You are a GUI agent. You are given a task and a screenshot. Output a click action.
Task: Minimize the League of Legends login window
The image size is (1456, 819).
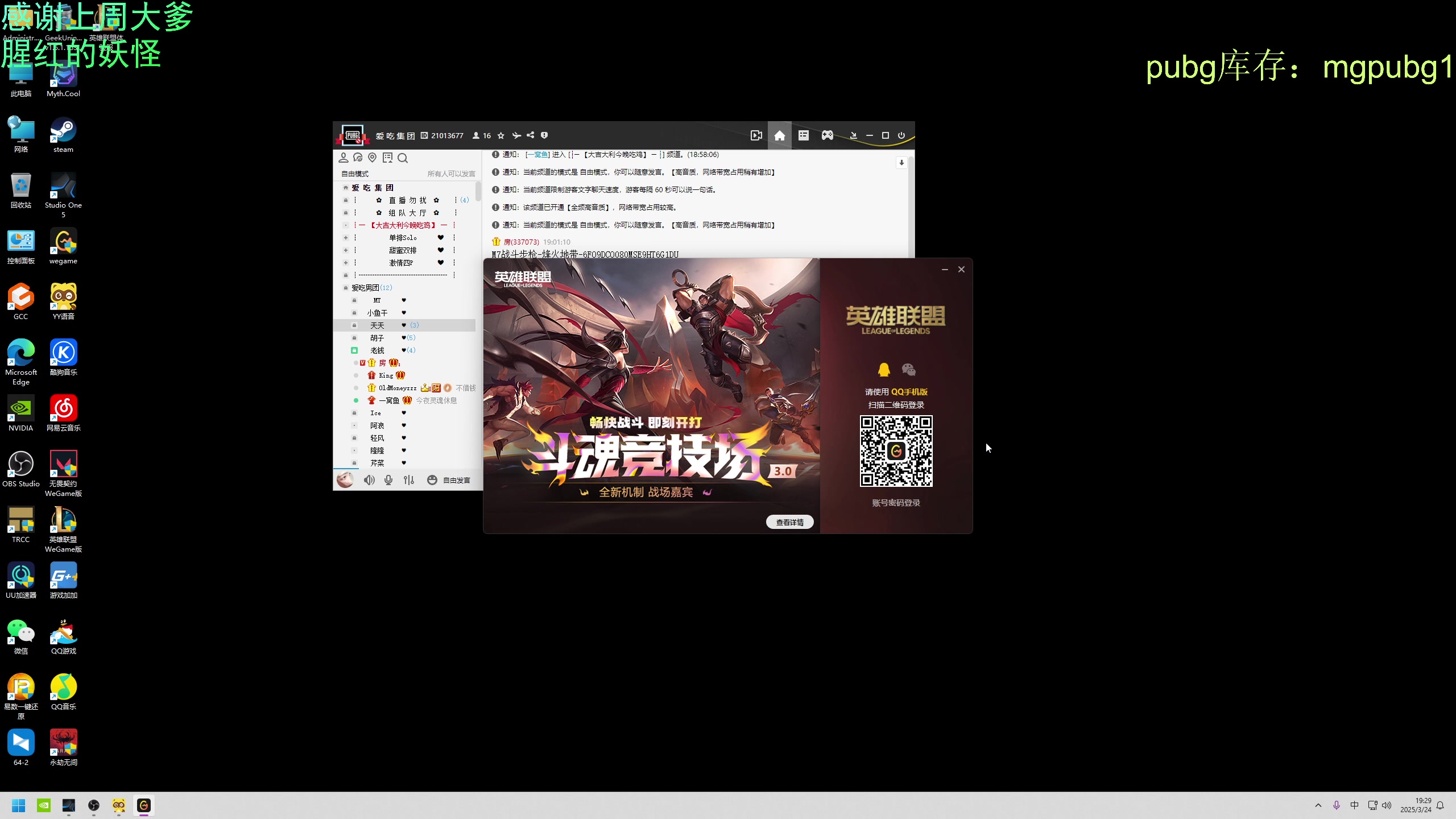[x=945, y=270]
